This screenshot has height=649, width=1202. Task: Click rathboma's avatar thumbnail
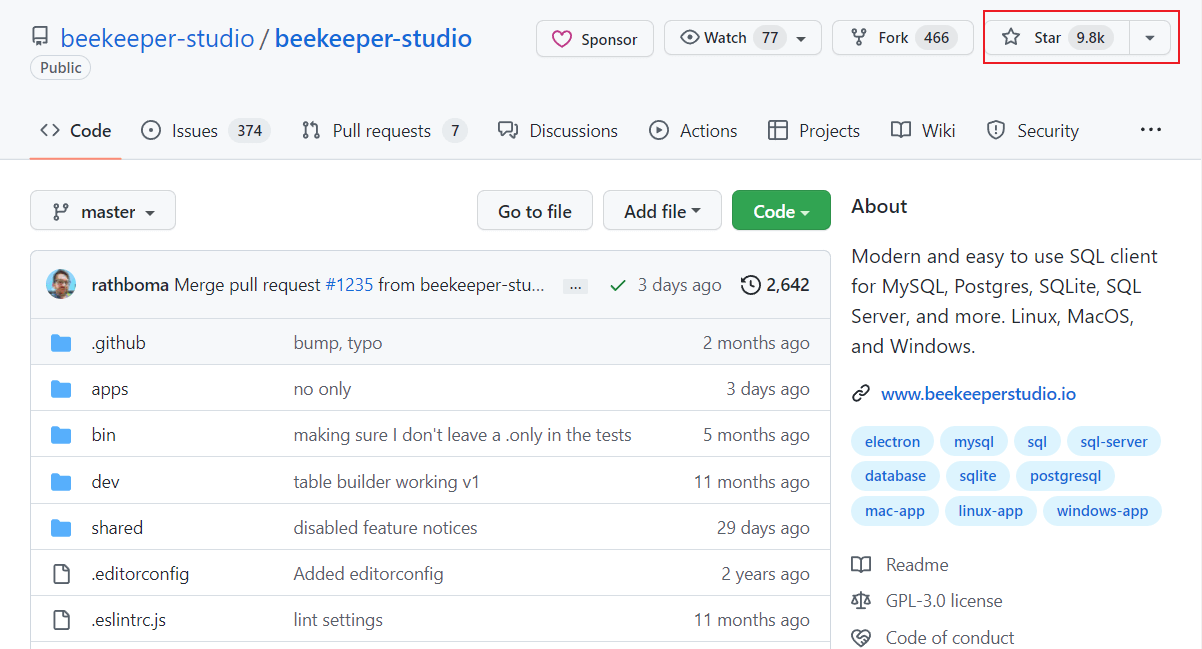[61, 284]
